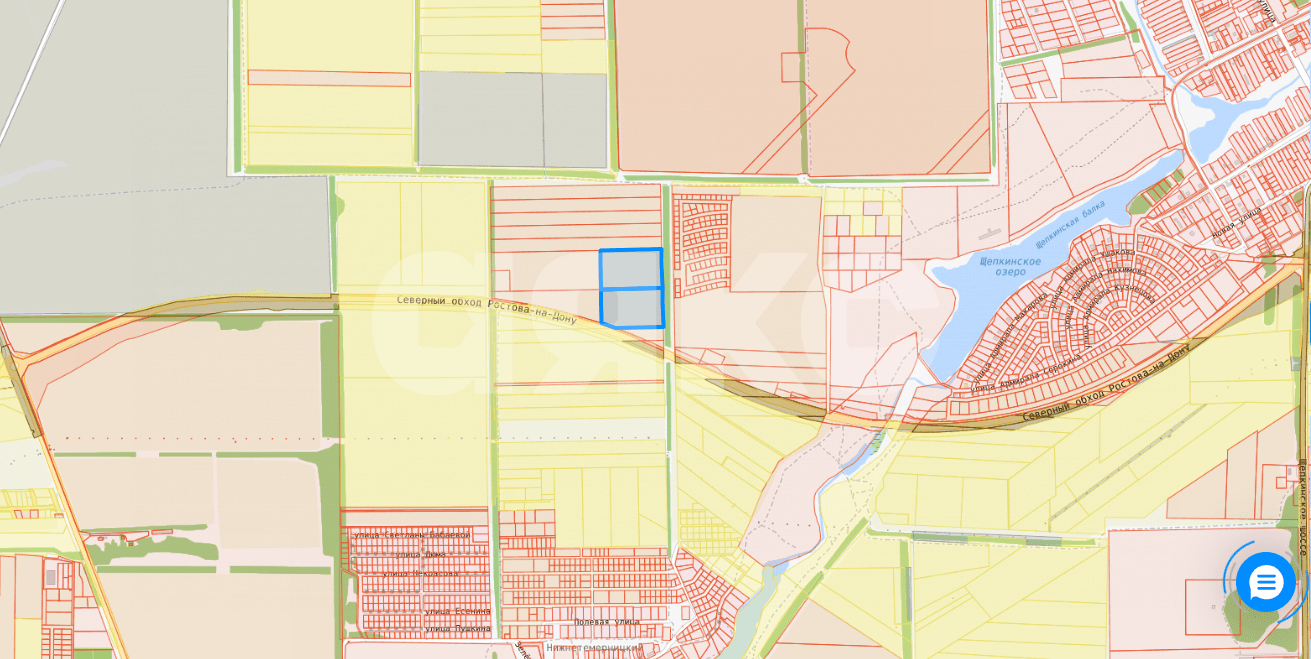This screenshot has height=659, width=1311.
Task: Click the Полевая улица street label
Action: pyautogui.click(x=606, y=622)
